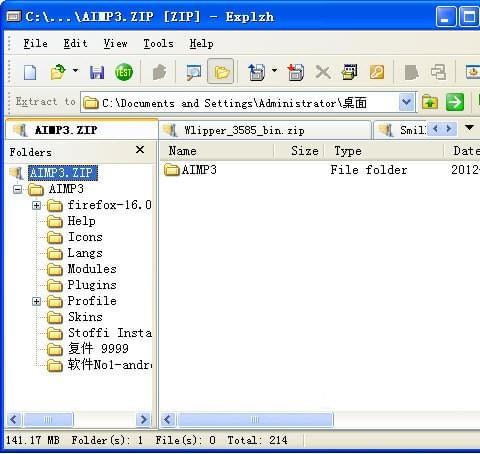This screenshot has height=454, width=480.
Task: Click the green arrow extract button
Action: (x=455, y=102)
